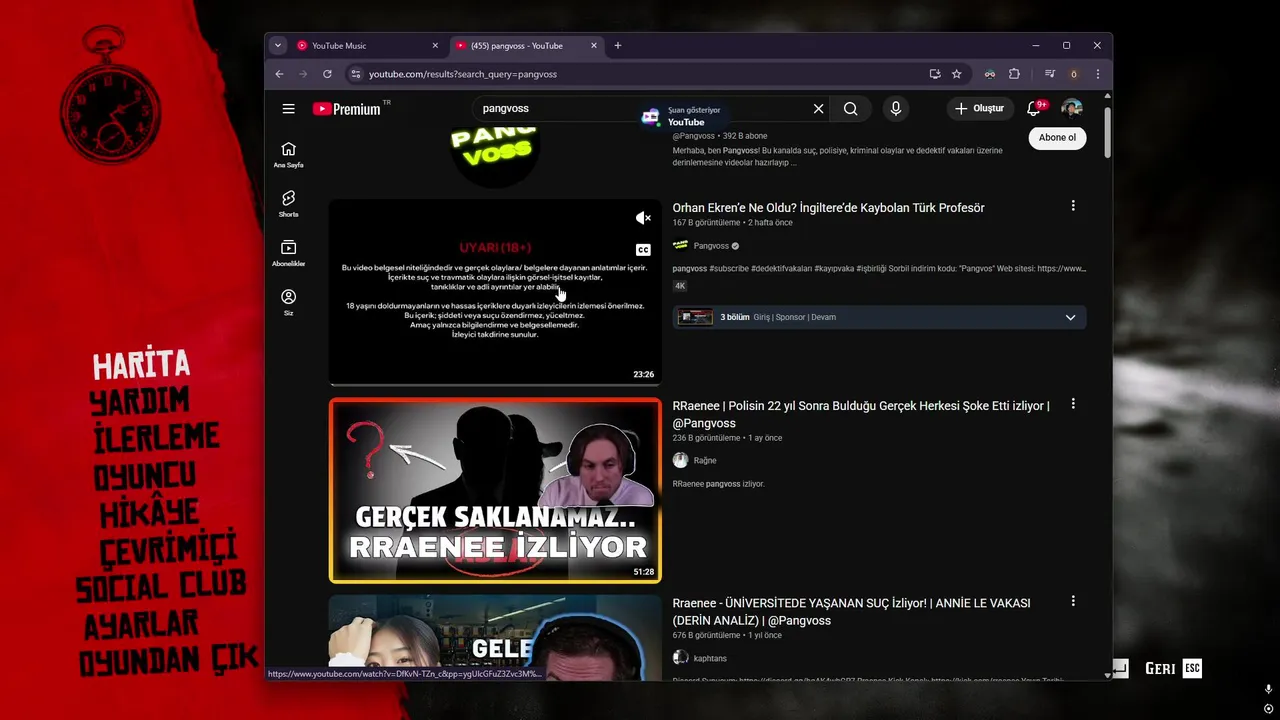
Task: Select HARITA in the game menu
Action: (142, 365)
